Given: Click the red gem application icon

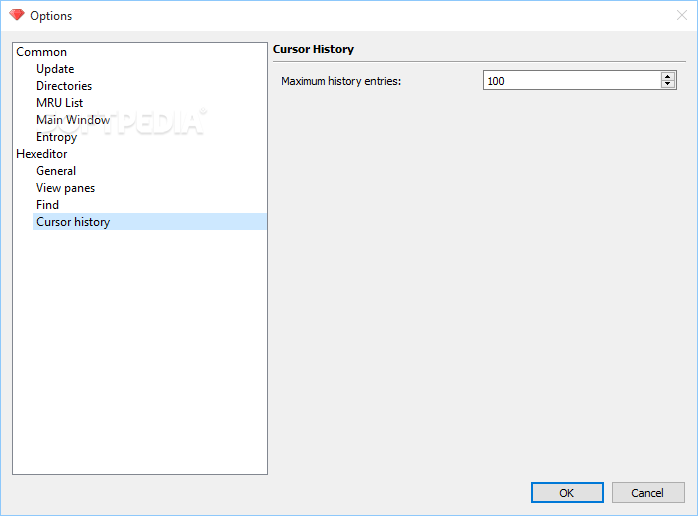Looking at the screenshot, I should (17, 15).
